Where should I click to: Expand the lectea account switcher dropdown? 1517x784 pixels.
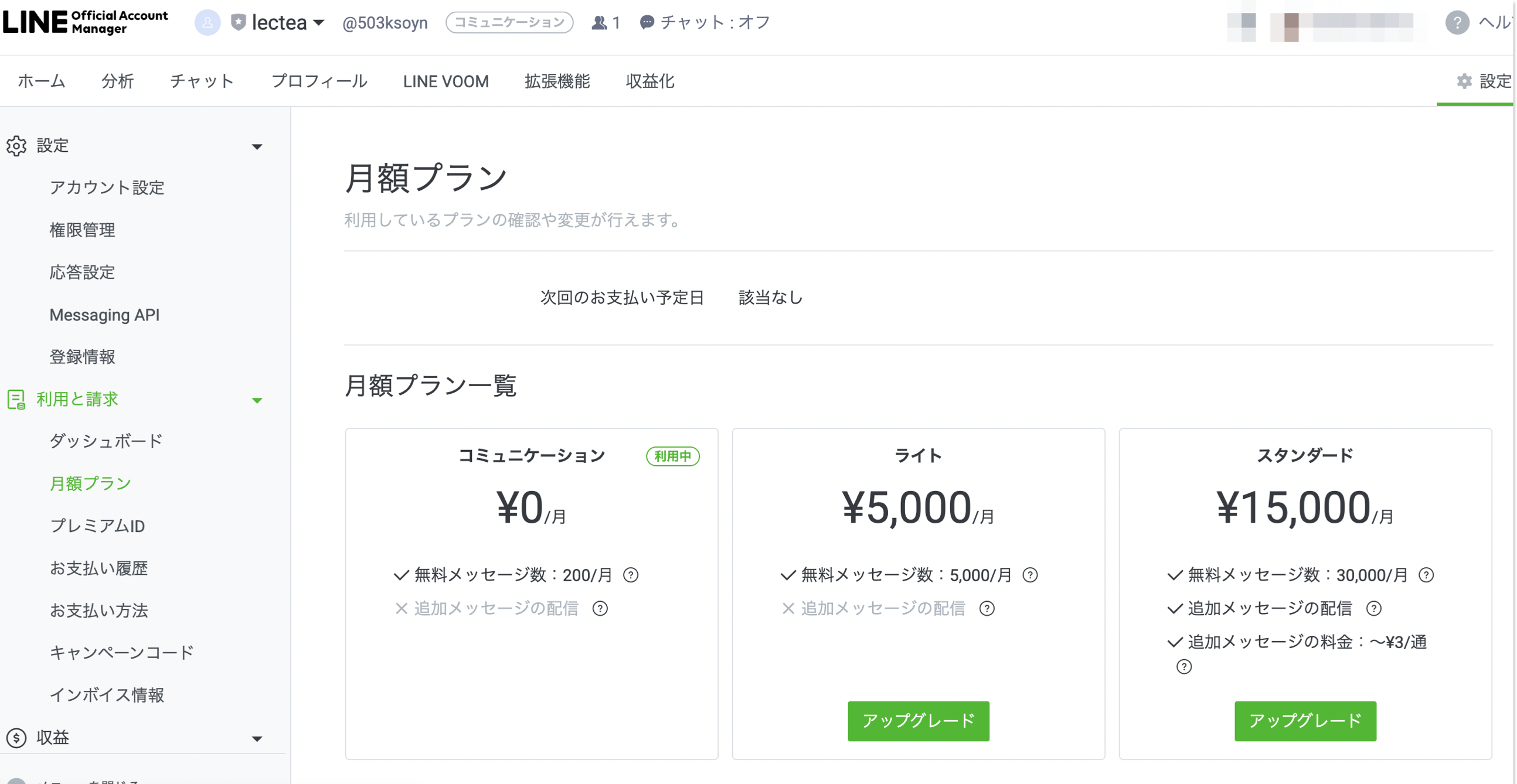coord(318,22)
